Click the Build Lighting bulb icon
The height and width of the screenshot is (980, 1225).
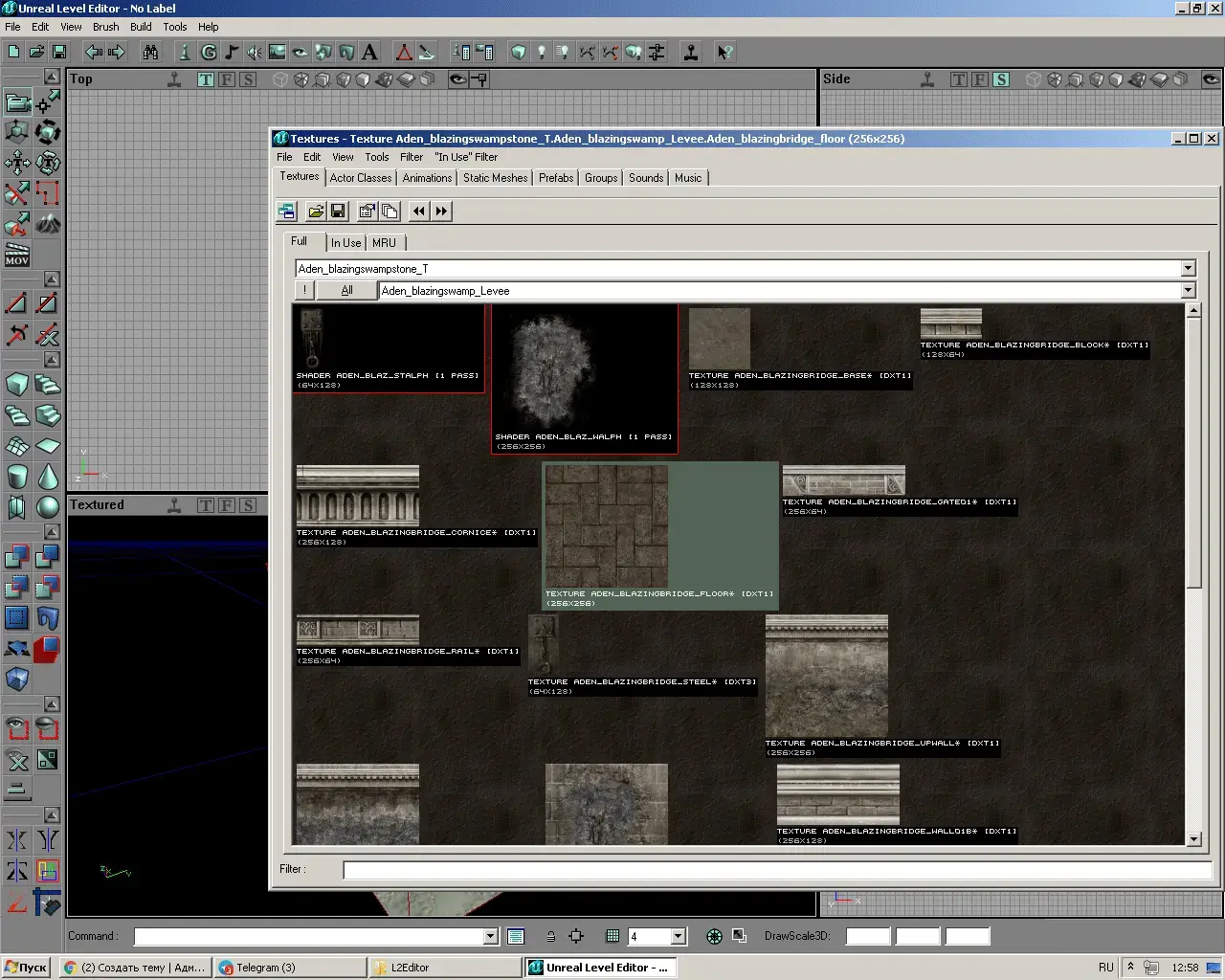point(542,52)
